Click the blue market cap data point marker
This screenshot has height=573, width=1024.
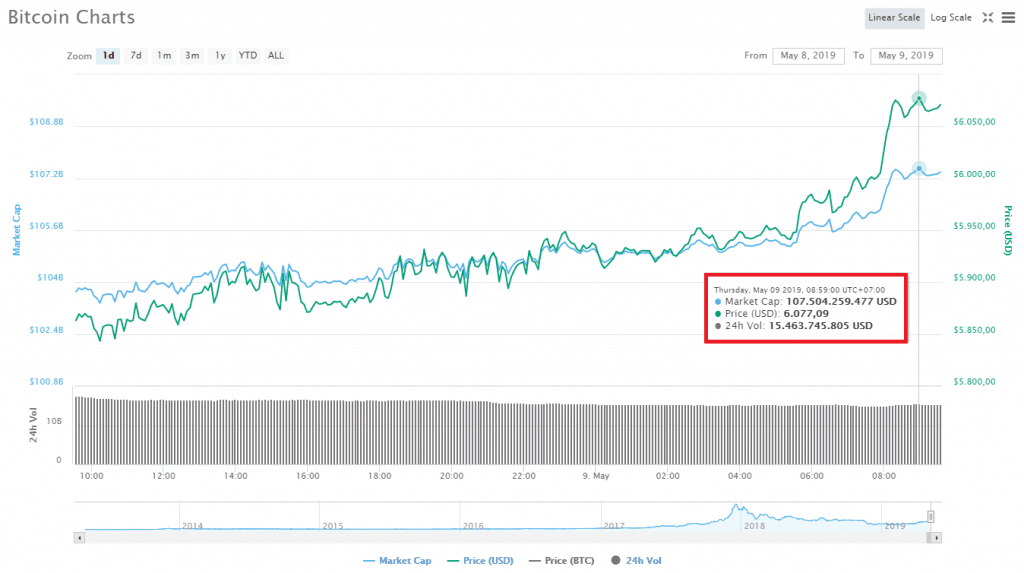coord(919,169)
